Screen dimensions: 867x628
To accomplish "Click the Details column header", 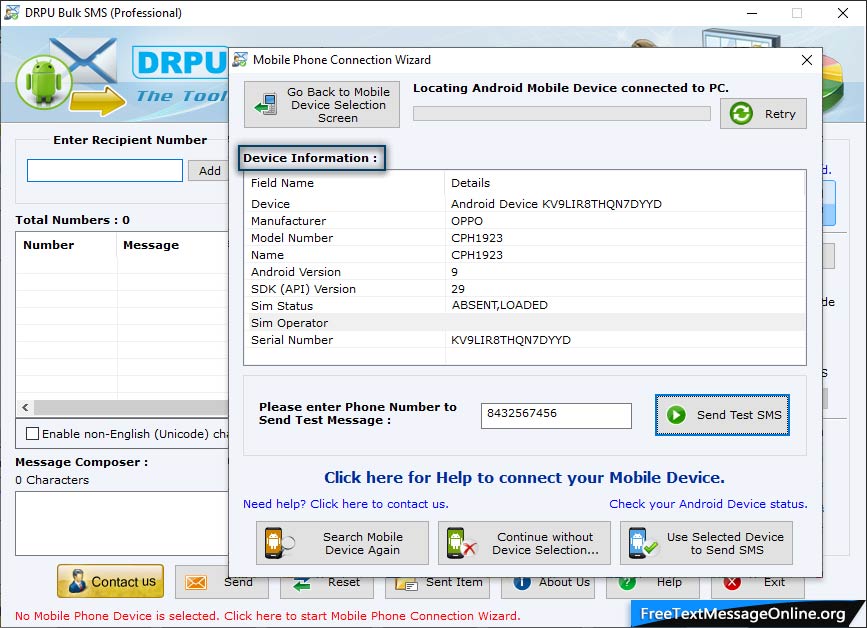I will pos(625,183).
